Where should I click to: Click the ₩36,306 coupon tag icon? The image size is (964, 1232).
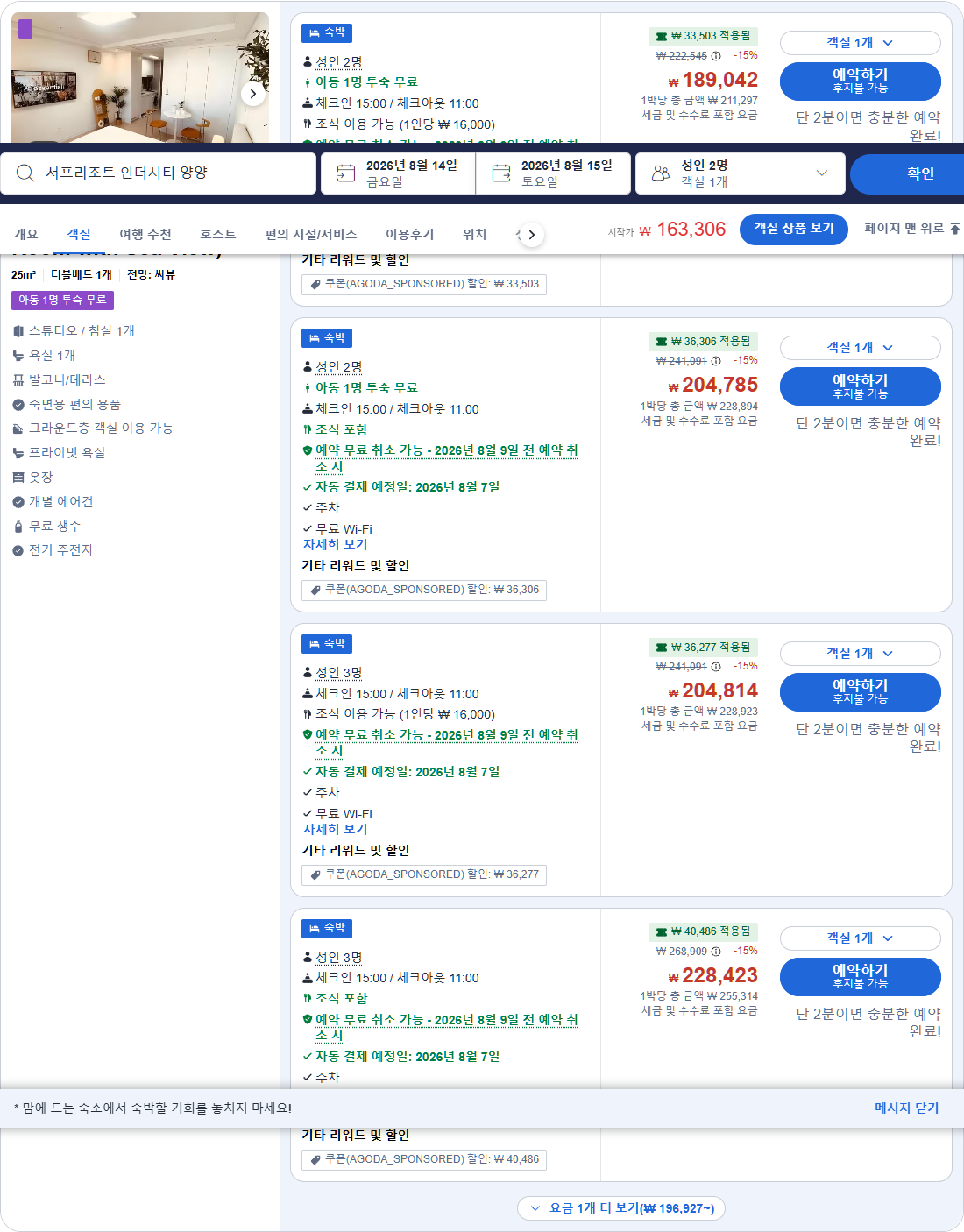pos(315,590)
